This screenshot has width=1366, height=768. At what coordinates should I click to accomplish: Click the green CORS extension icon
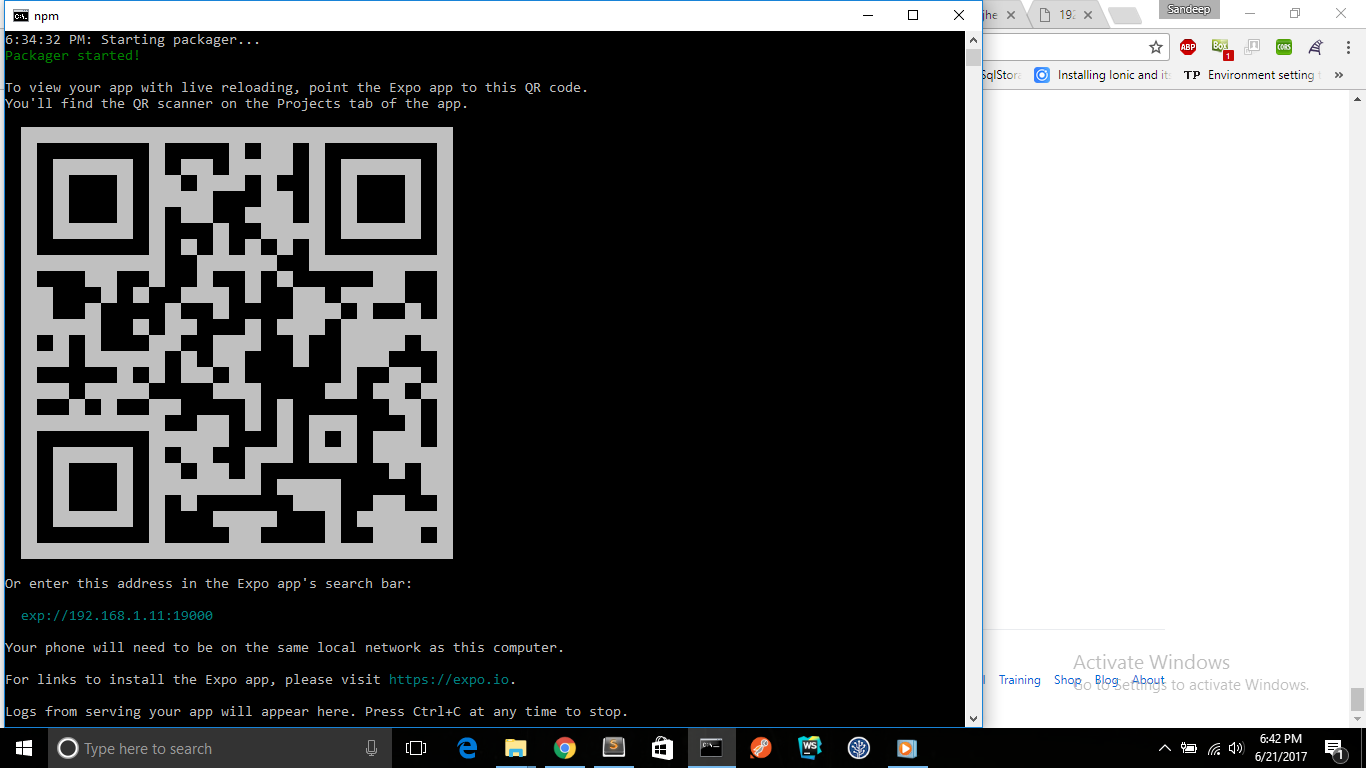(1283, 47)
